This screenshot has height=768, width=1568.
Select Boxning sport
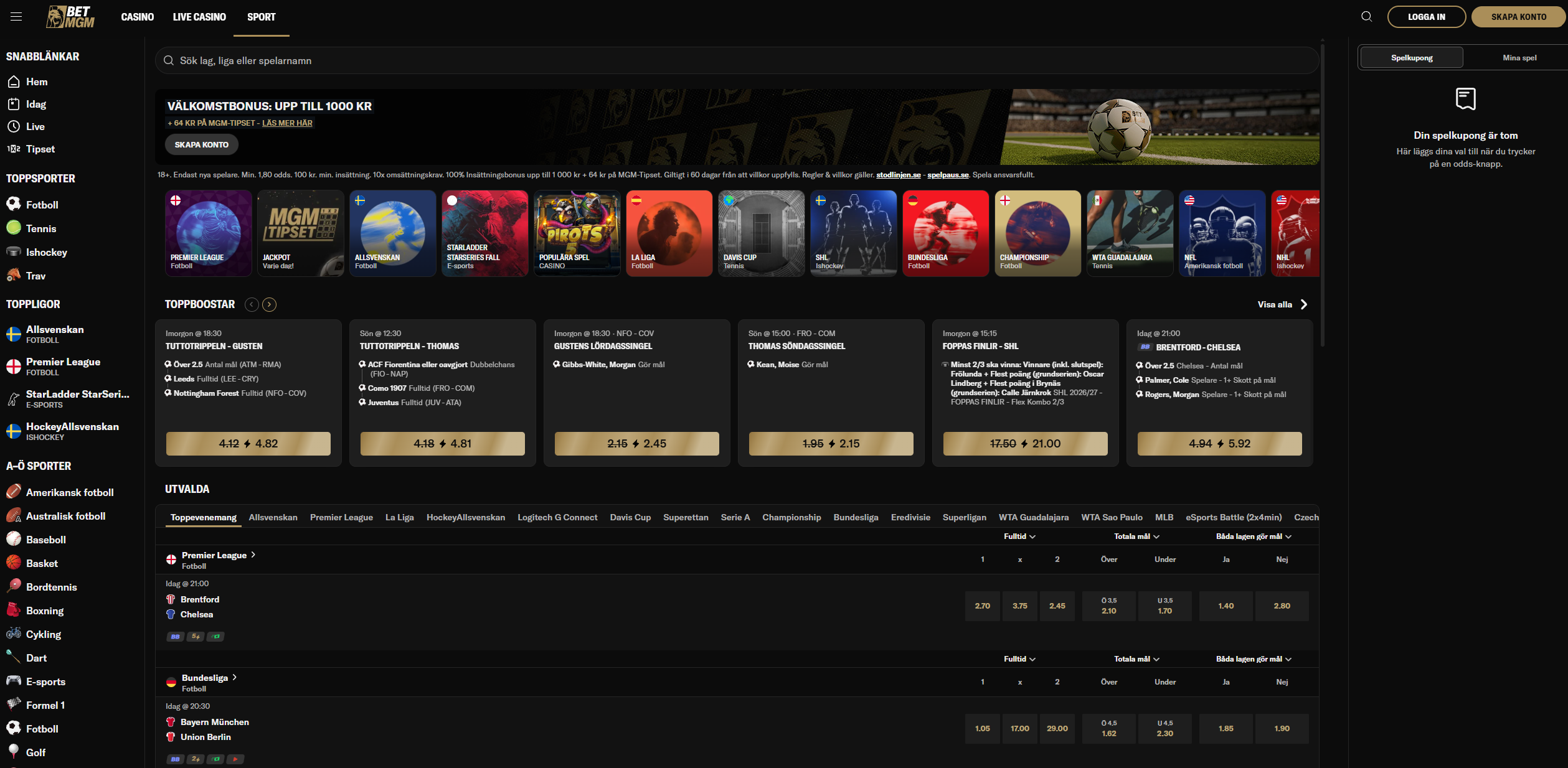tap(45, 611)
